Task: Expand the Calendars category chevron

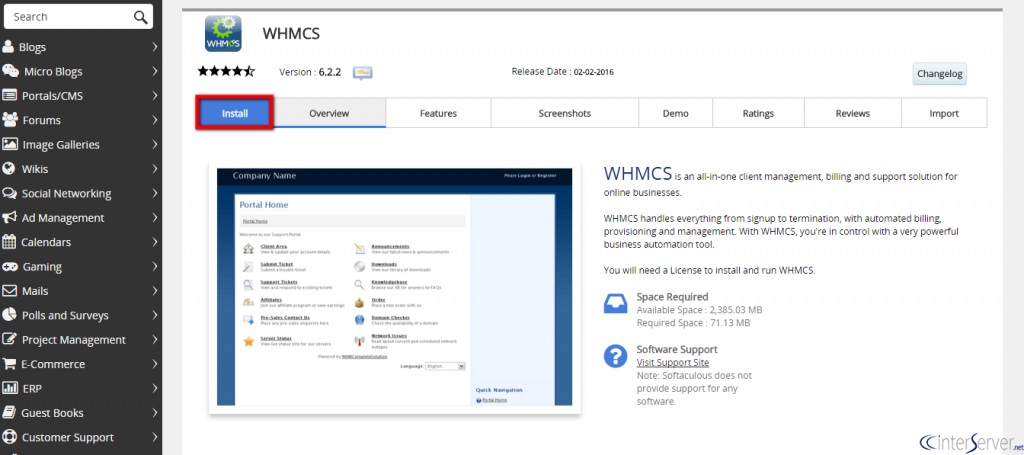Action: [x=155, y=242]
